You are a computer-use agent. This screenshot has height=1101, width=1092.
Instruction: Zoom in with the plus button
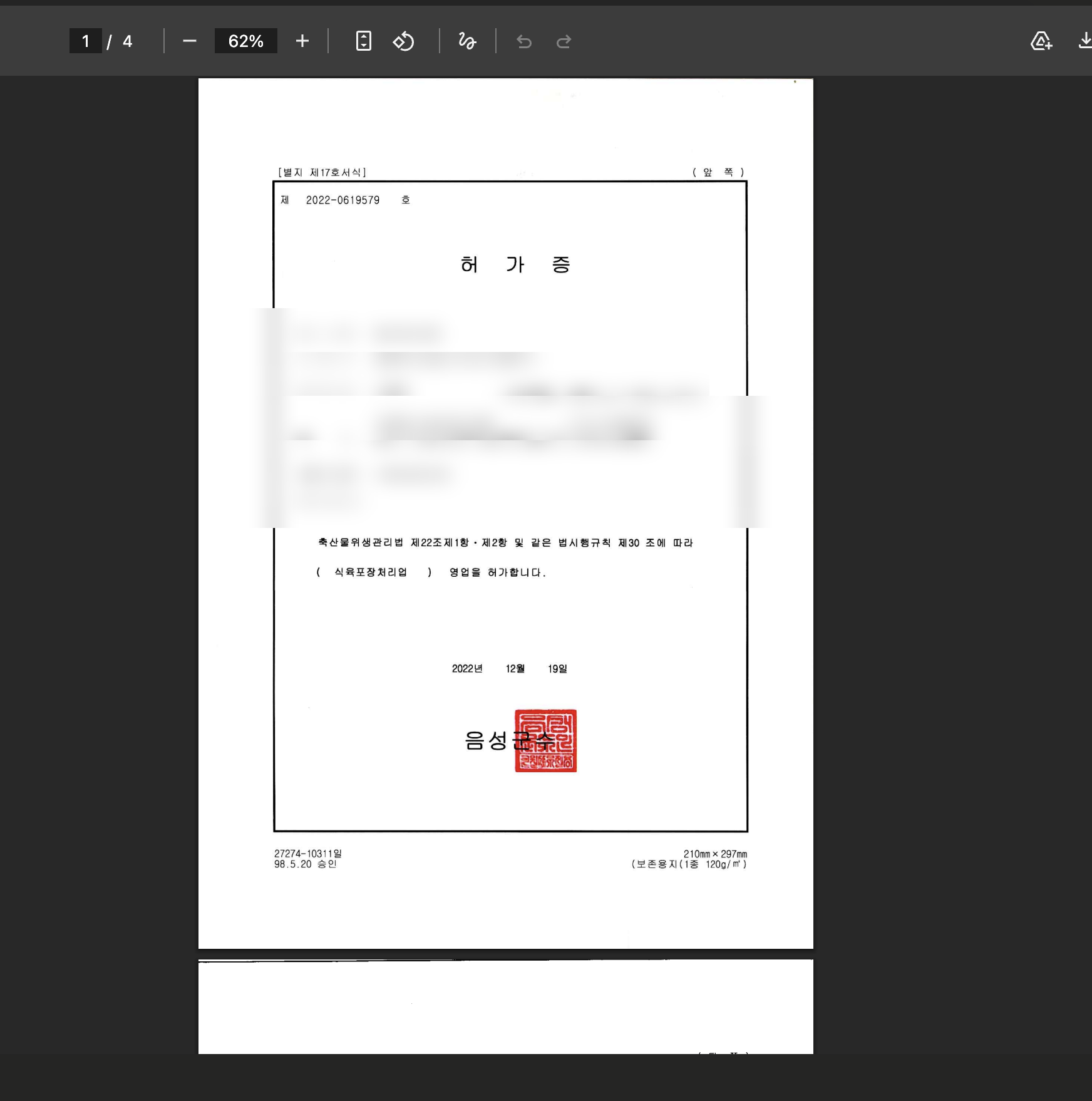pyautogui.click(x=302, y=41)
